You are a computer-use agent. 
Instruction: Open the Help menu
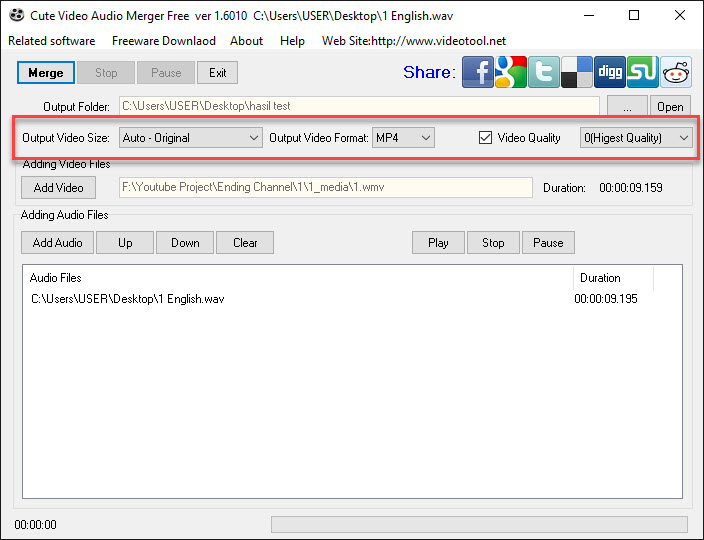[x=292, y=41]
